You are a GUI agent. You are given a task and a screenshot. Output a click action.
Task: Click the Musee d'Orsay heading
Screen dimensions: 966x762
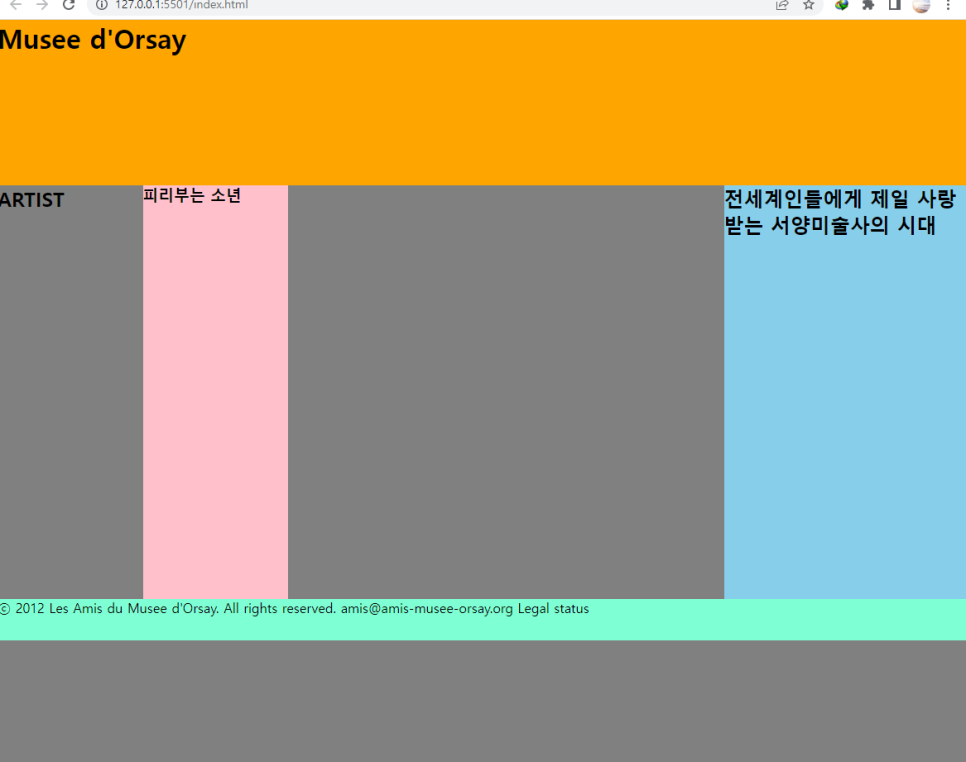(x=92, y=41)
